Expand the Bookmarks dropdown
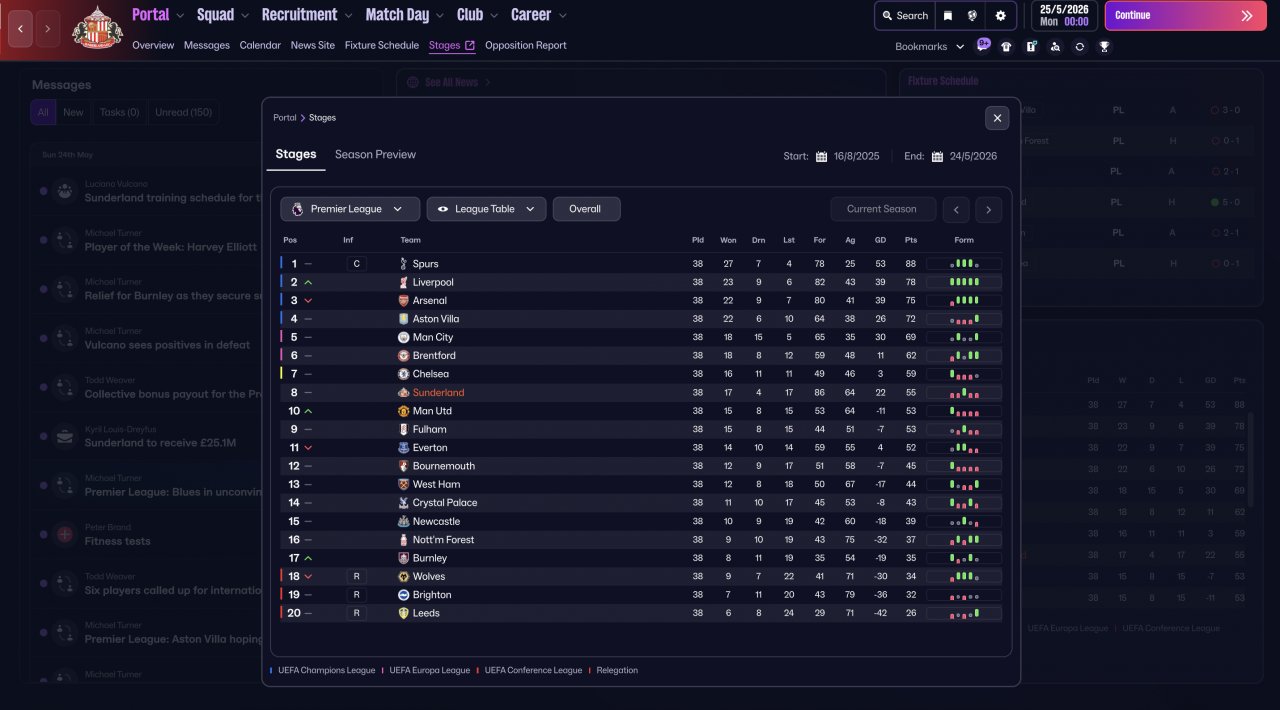Screen dimensions: 1280x710 (930, 46)
